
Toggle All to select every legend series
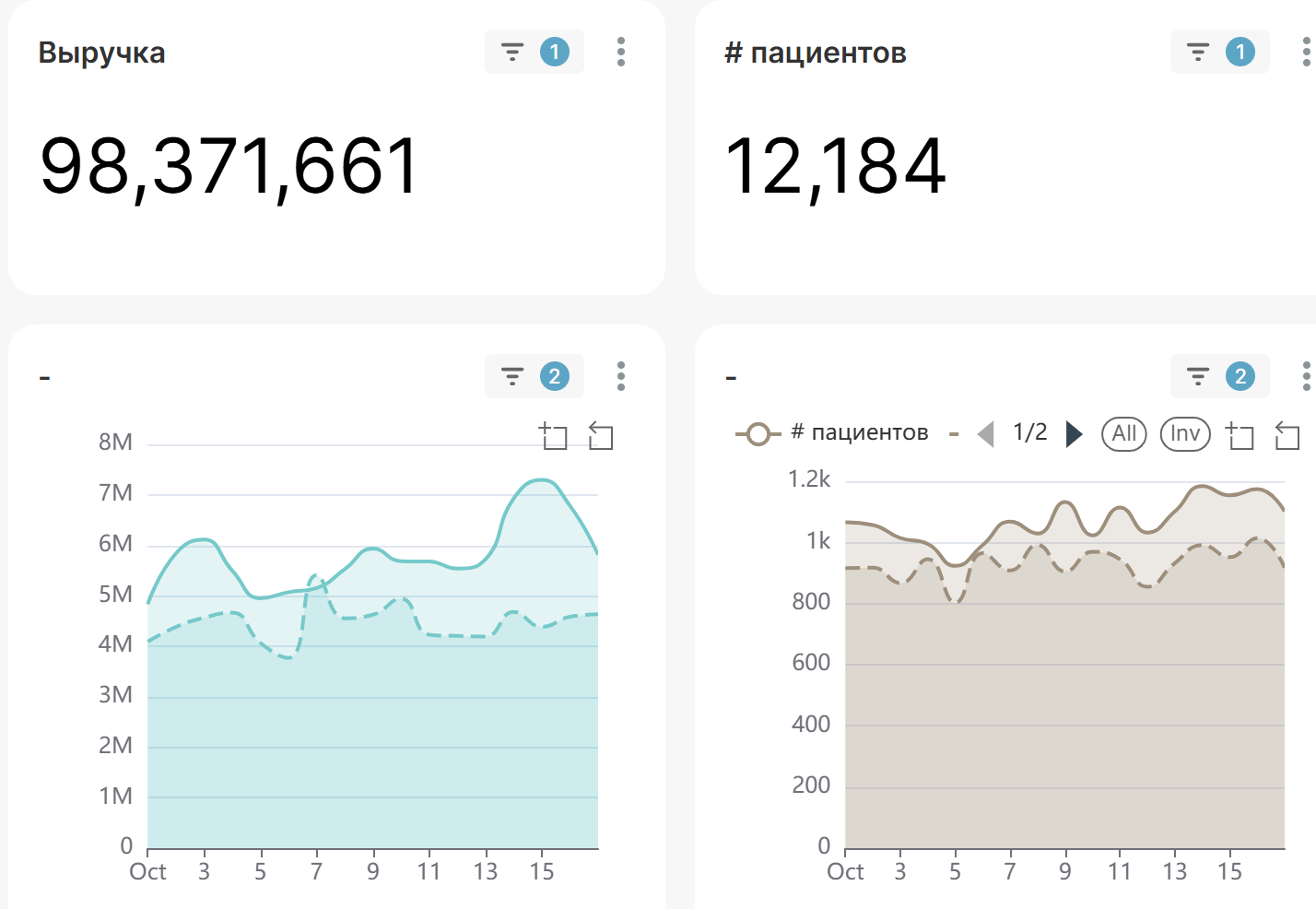pos(1123,433)
